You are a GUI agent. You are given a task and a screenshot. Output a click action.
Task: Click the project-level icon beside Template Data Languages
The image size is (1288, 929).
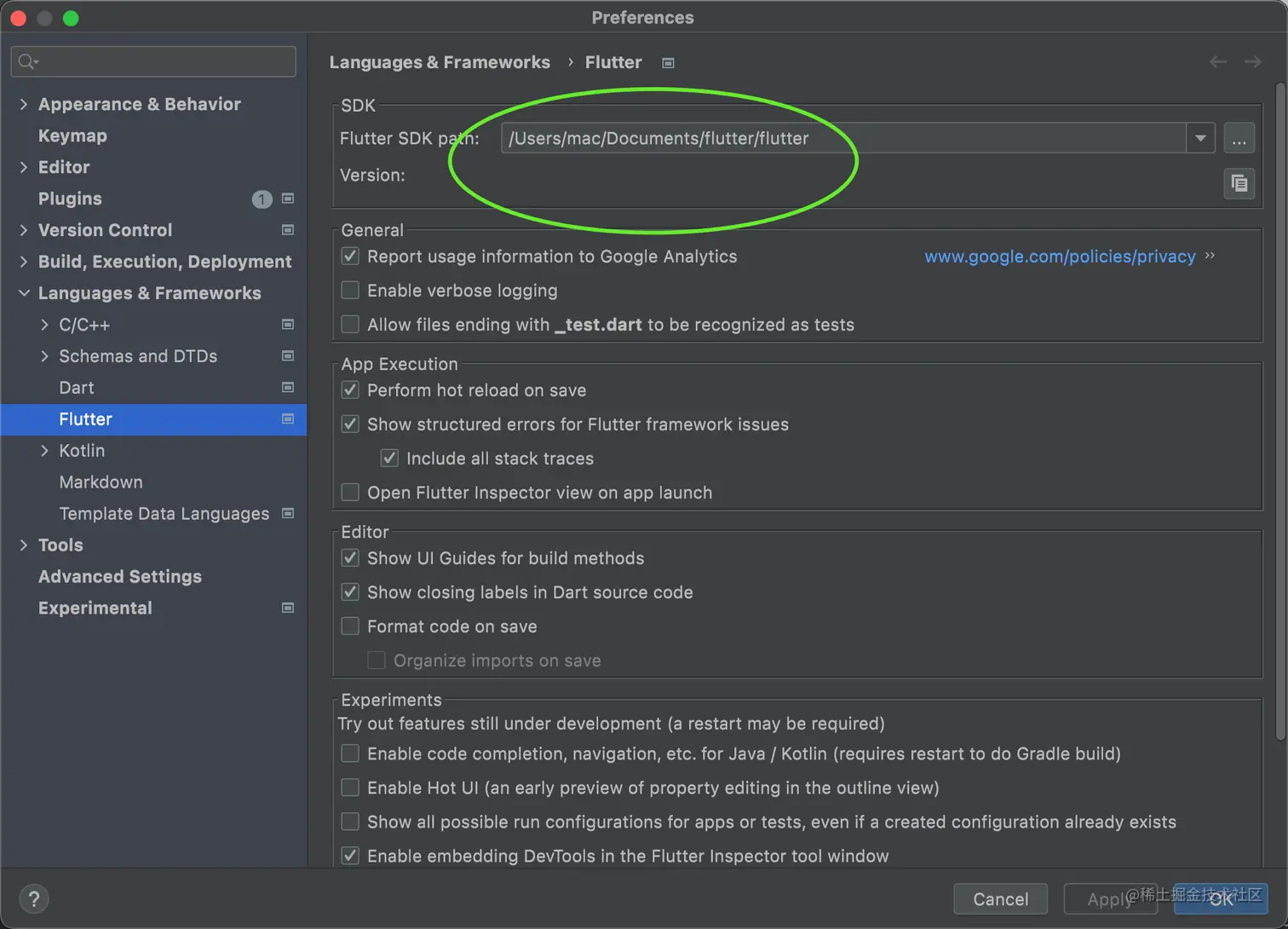pos(288,513)
